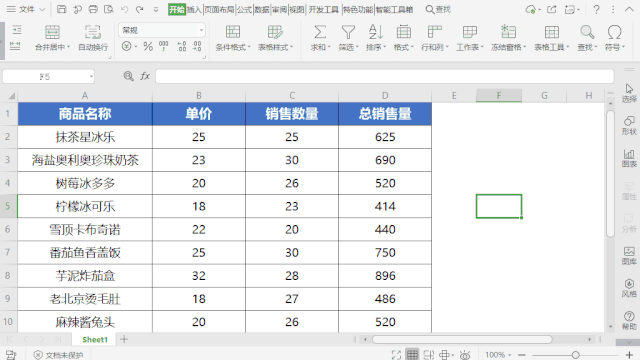640x360 pixels.
Task: Select column header D
Action: (385, 96)
